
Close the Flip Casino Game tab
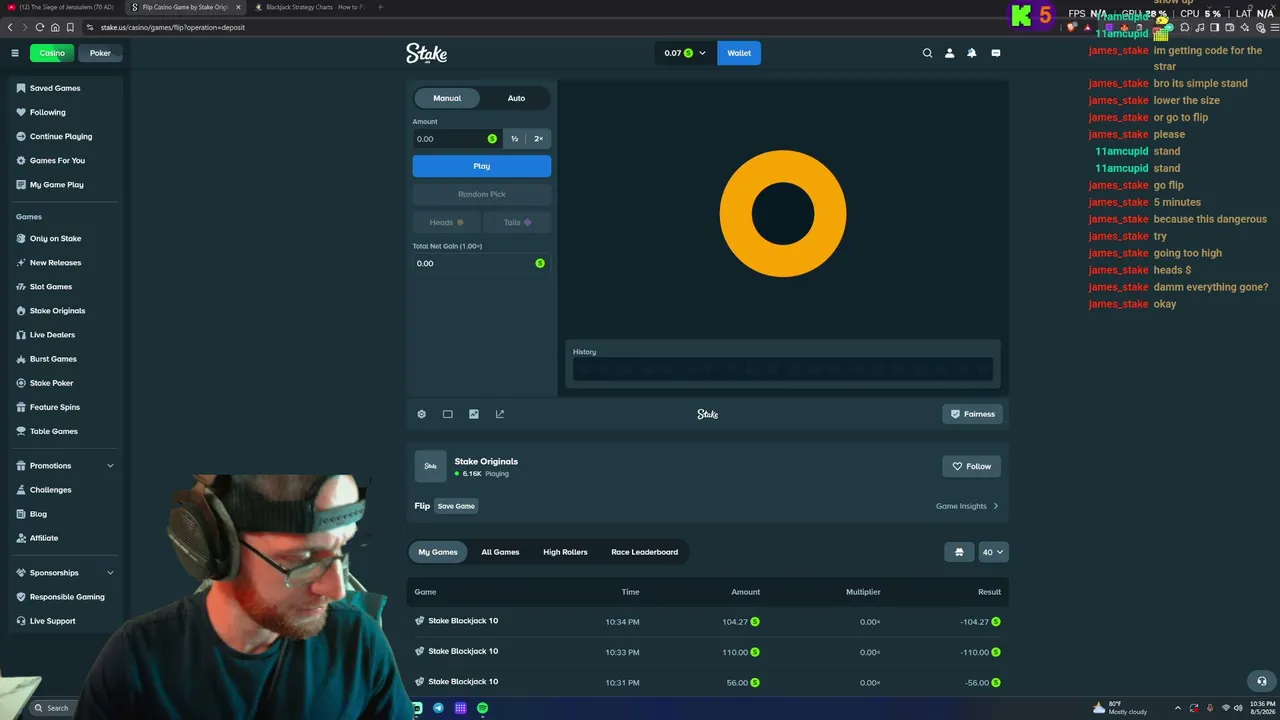click(238, 7)
